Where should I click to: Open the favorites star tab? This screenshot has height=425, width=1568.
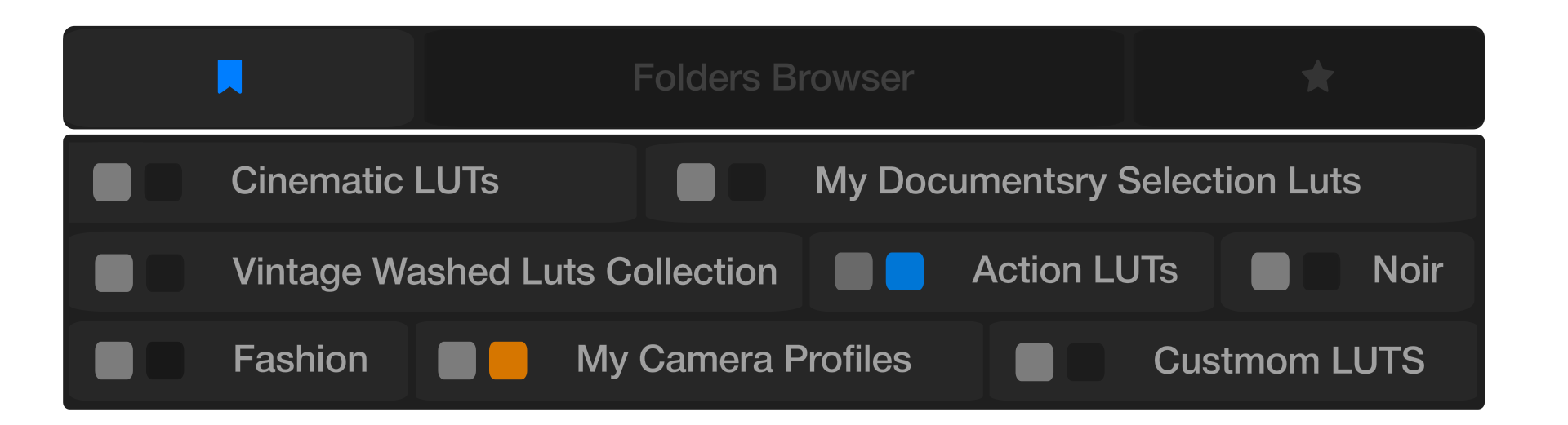1316,77
